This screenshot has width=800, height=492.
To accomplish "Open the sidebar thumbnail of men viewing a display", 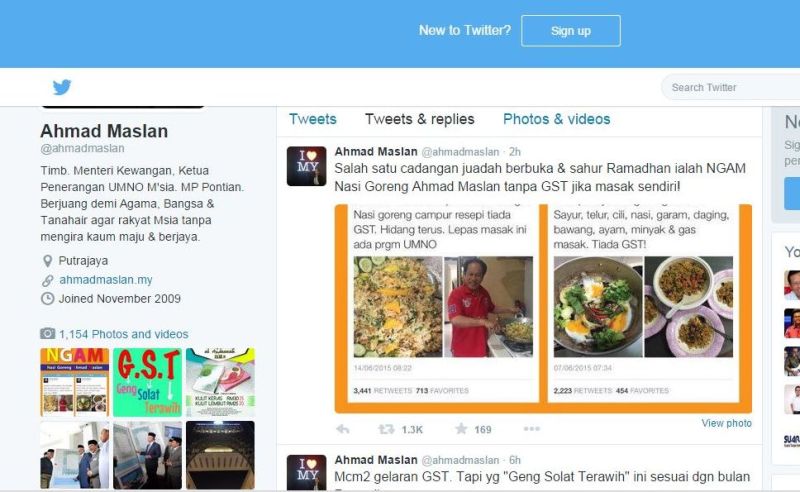I will [147, 455].
